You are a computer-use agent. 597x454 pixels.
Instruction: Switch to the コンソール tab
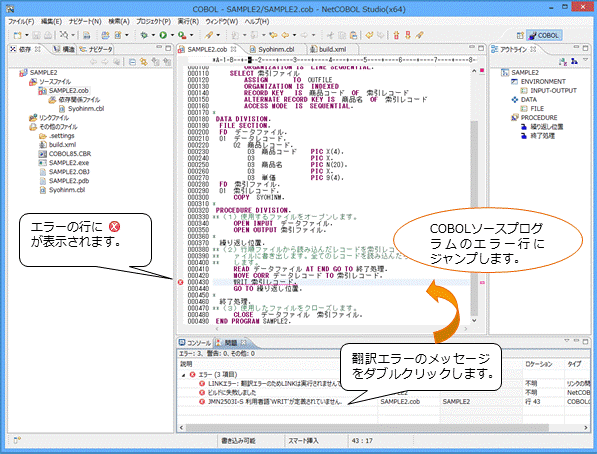[195, 343]
